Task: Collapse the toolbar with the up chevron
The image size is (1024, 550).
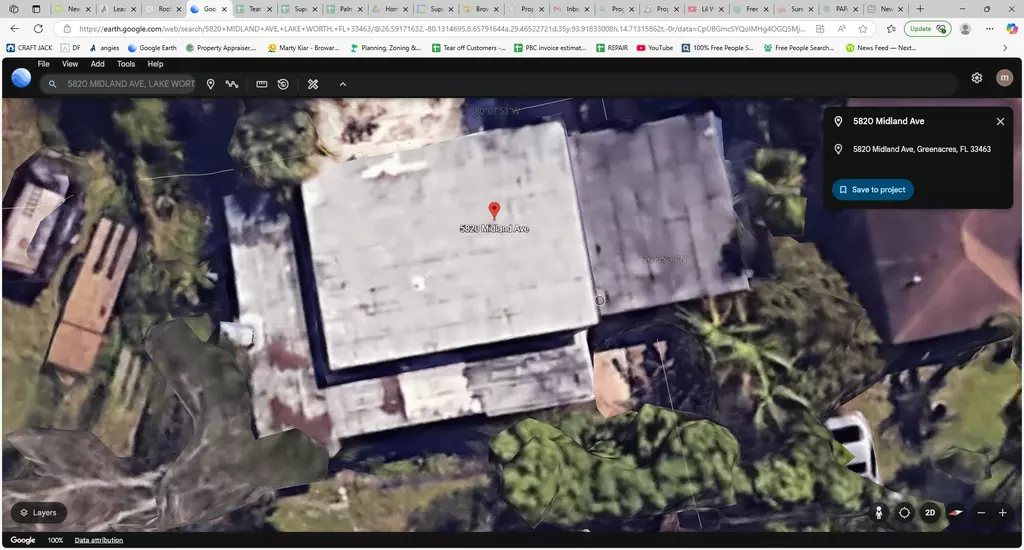Action: tap(343, 84)
